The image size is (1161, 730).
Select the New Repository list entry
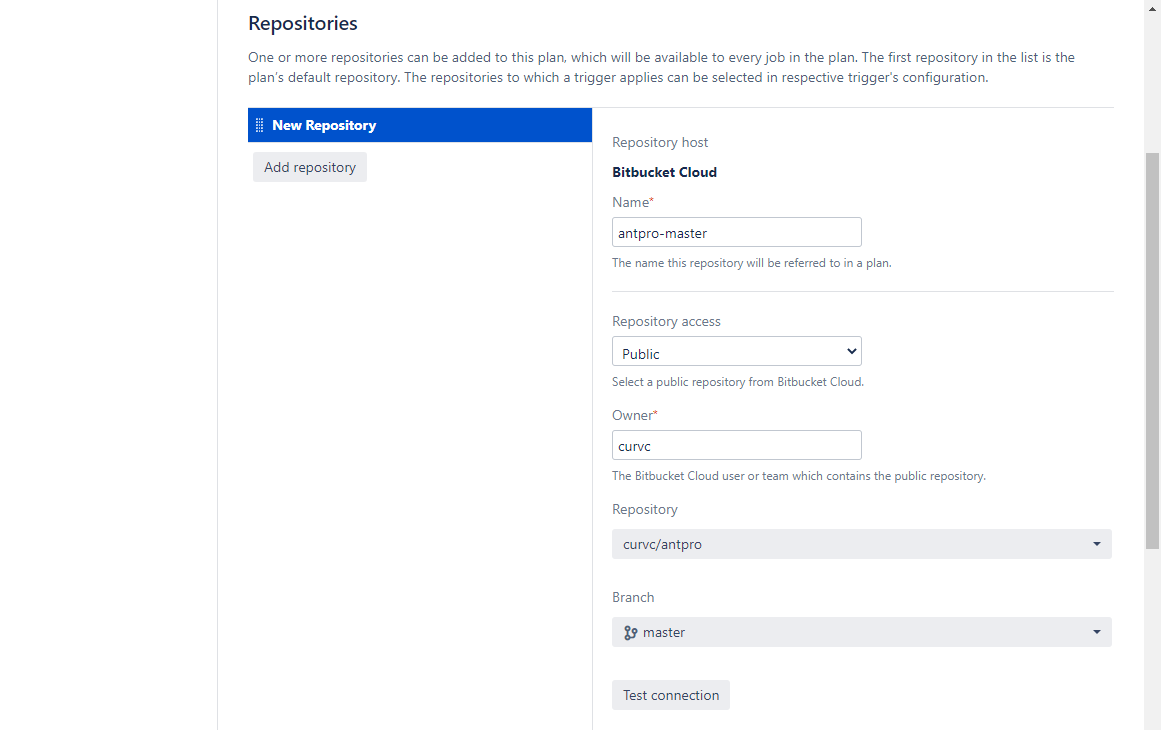420,125
